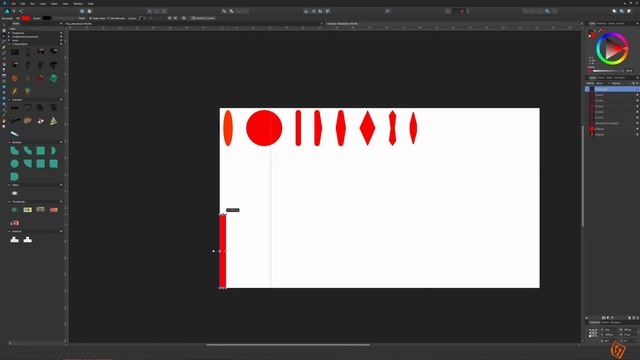Select the orange ellipse on the canvas
The width and height of the screenshot is (640, 360).
[x=228, y=128]
